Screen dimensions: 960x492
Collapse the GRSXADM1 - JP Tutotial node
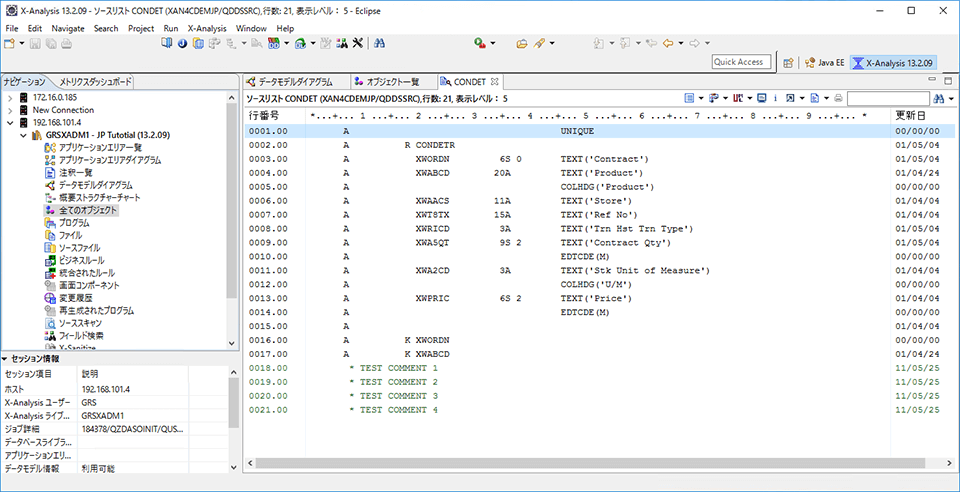tap(23, 135)
